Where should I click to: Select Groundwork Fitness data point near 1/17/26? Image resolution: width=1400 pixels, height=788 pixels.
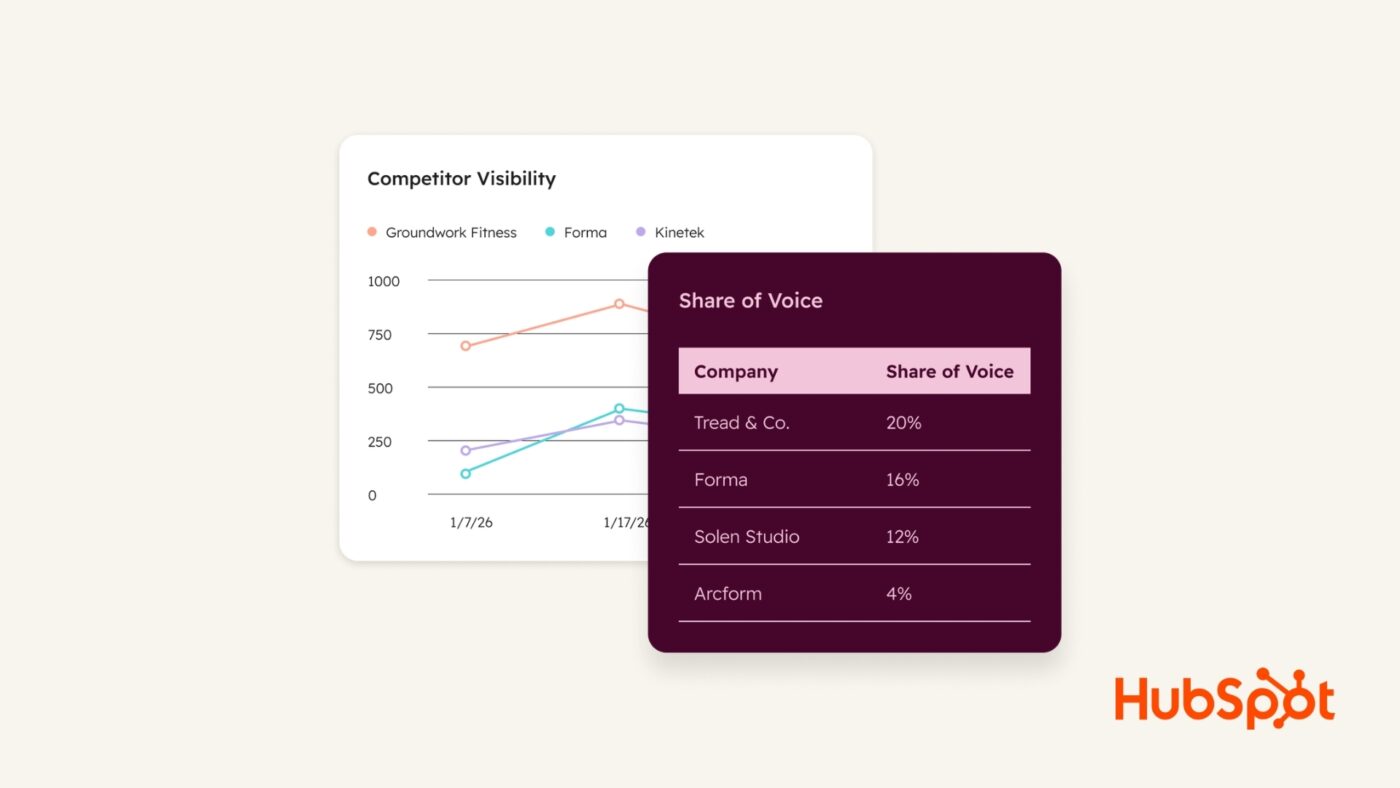pos(619,304)
